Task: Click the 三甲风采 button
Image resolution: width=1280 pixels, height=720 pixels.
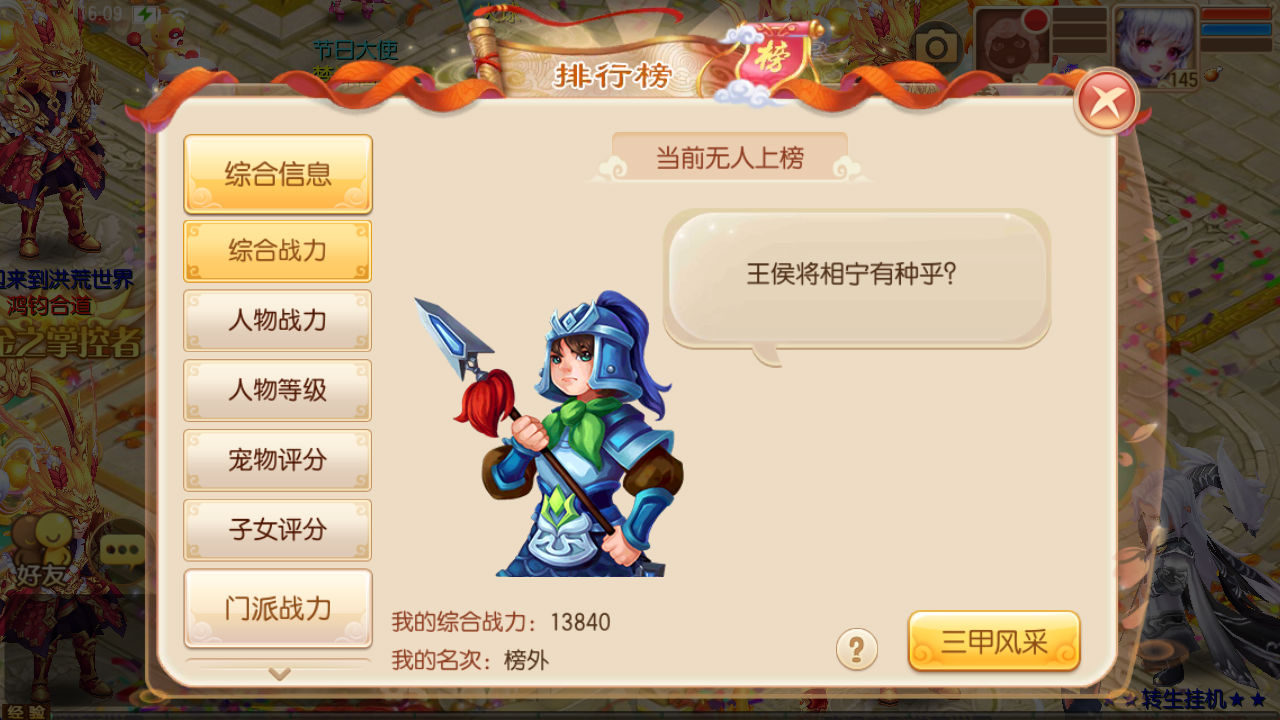Action: click(994, 641)
